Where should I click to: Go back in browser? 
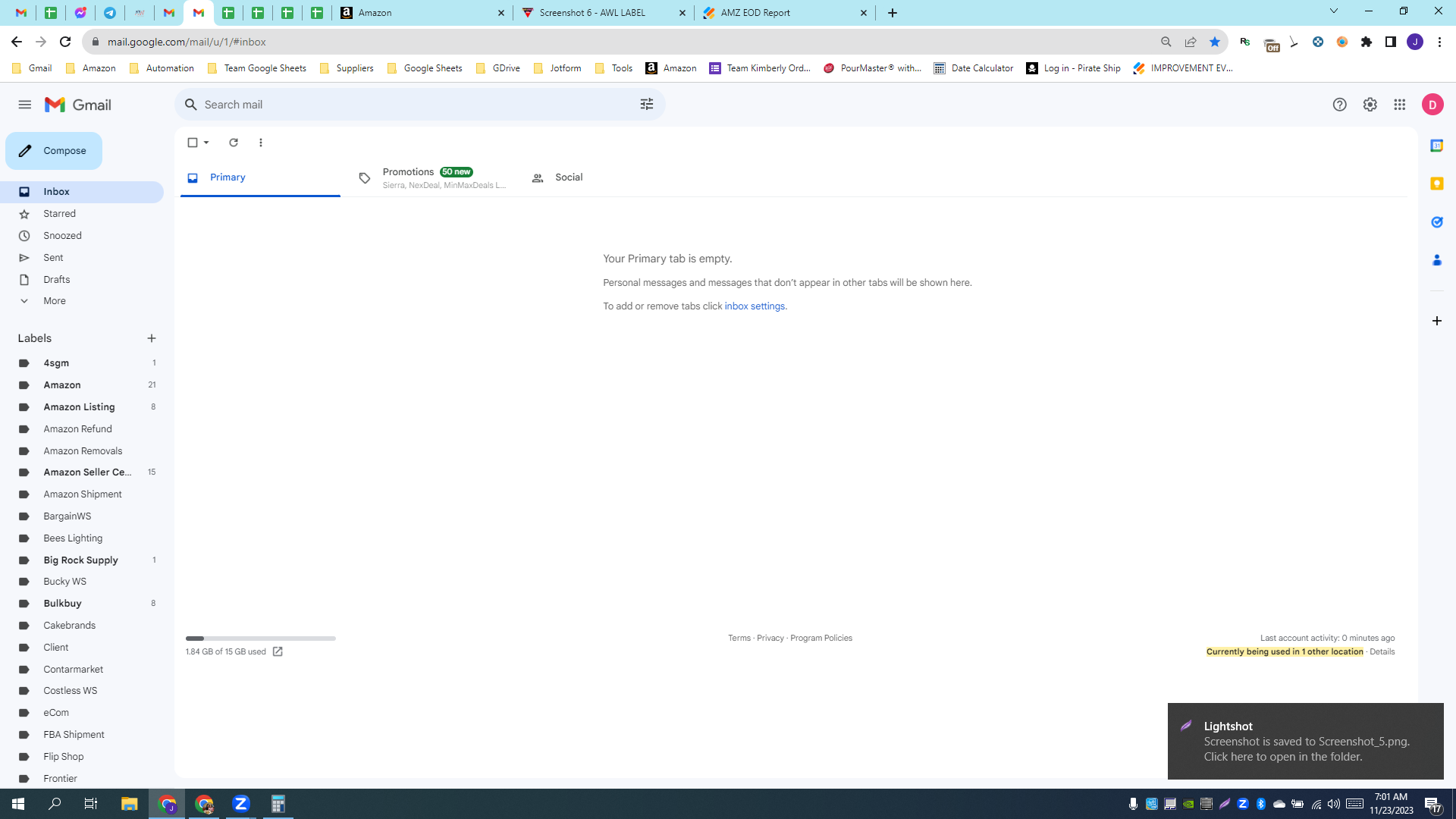17,42
